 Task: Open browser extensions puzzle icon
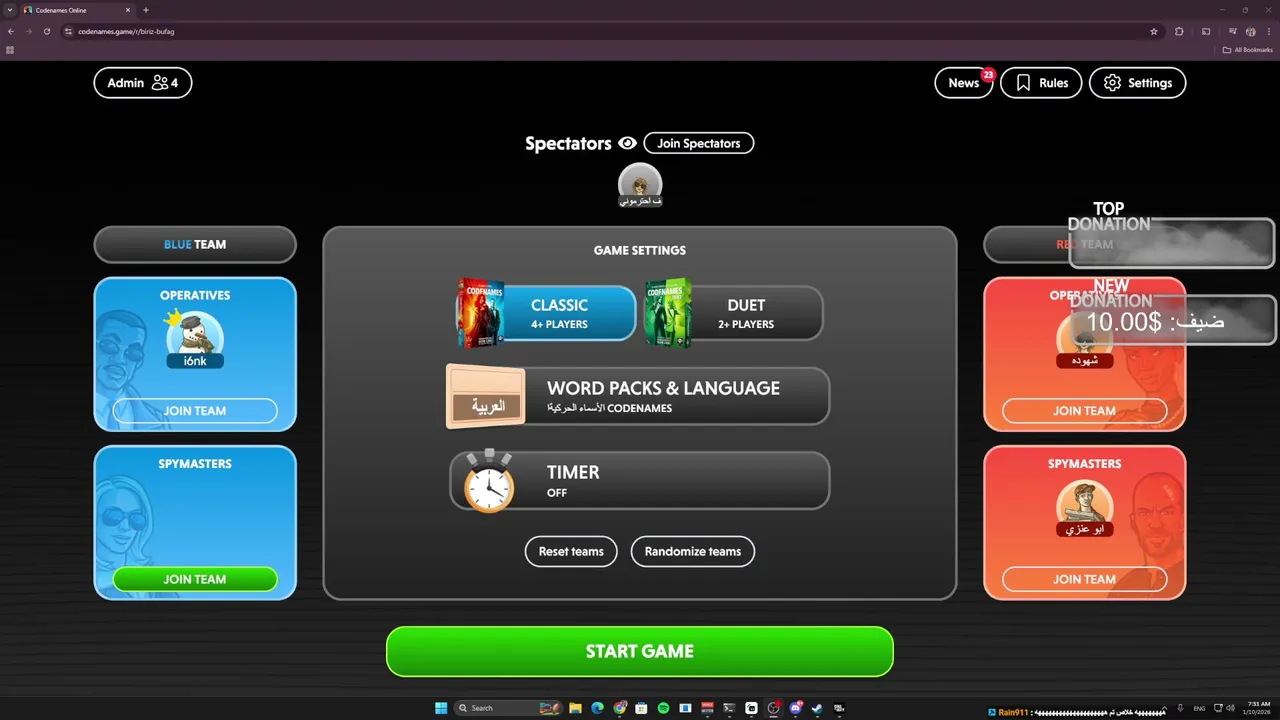(x=1179, y=31)
